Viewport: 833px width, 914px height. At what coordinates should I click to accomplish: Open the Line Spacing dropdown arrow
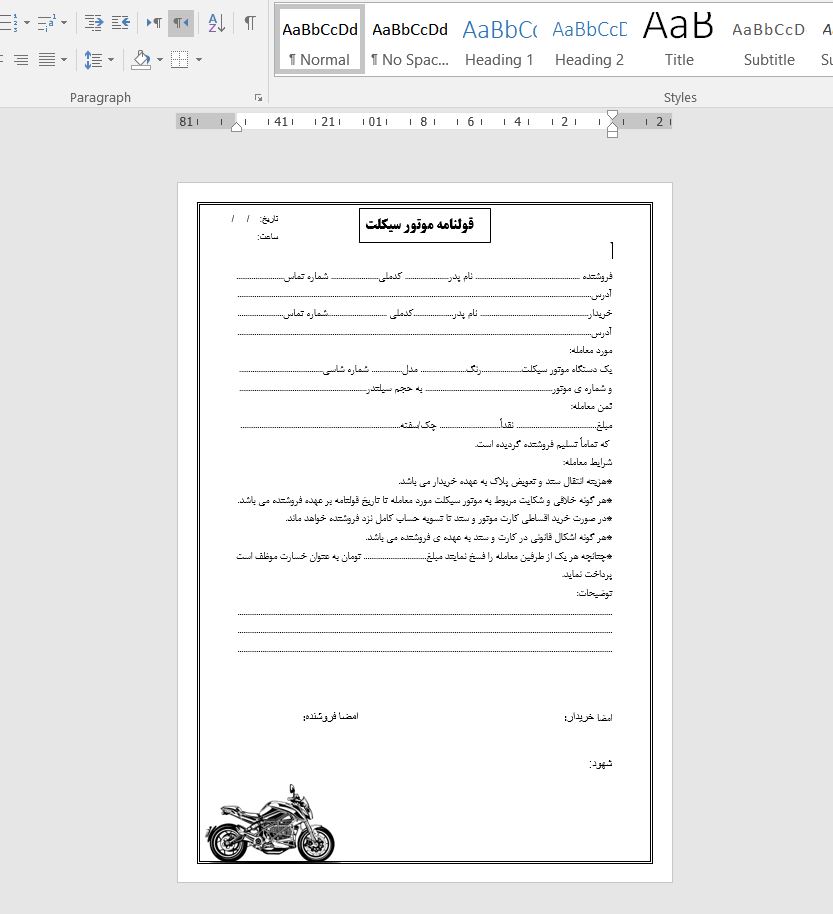[x=110, y=60]
